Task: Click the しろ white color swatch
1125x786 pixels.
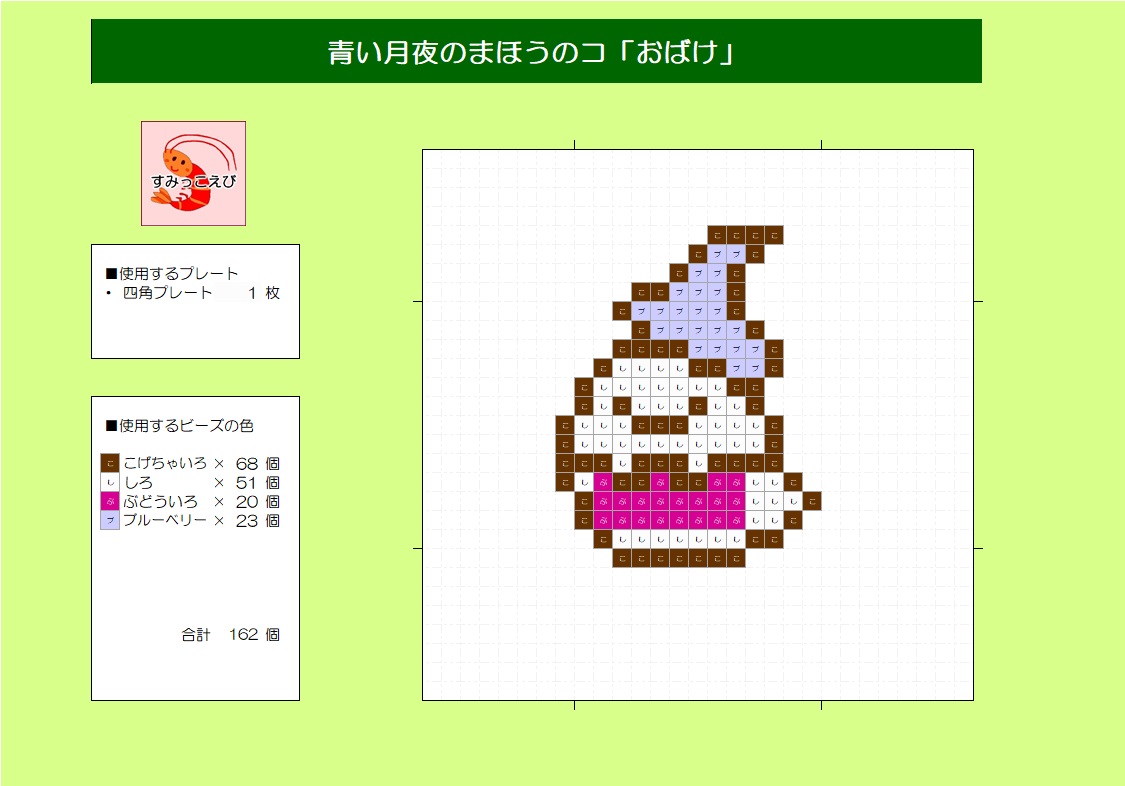Action: pos(110,483)
